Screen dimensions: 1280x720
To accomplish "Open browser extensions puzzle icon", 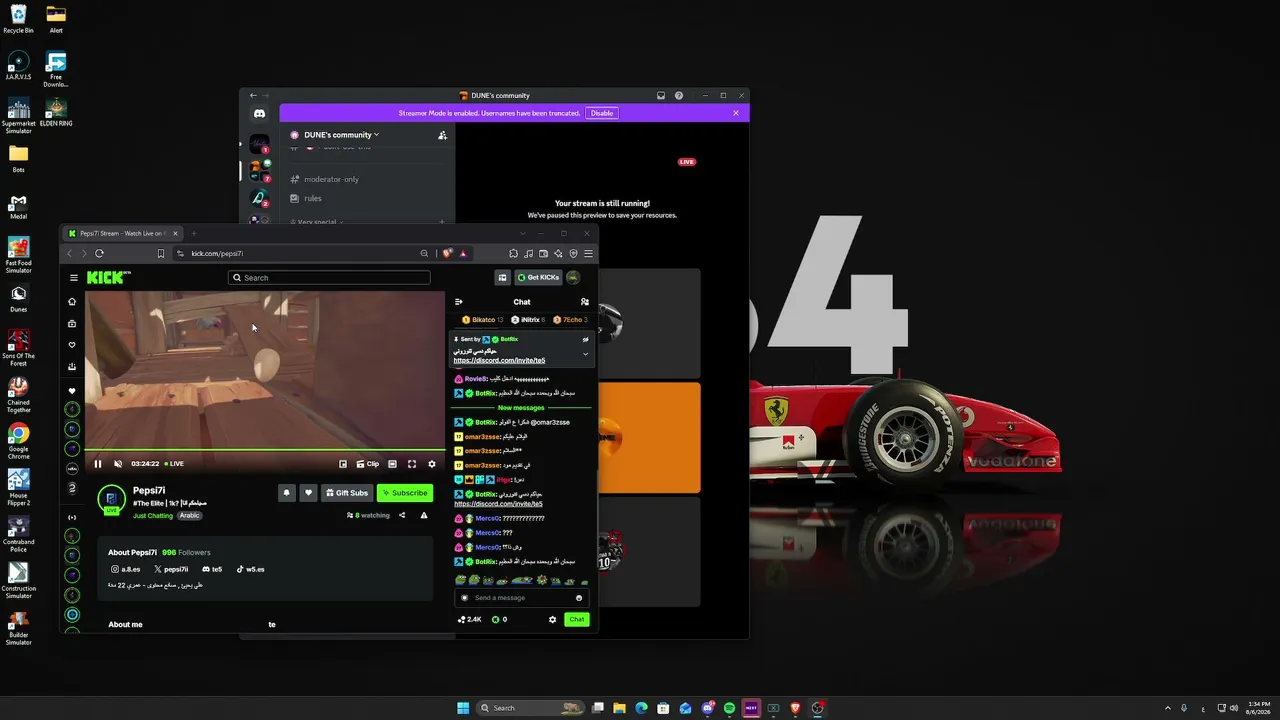I will point(513,254).
